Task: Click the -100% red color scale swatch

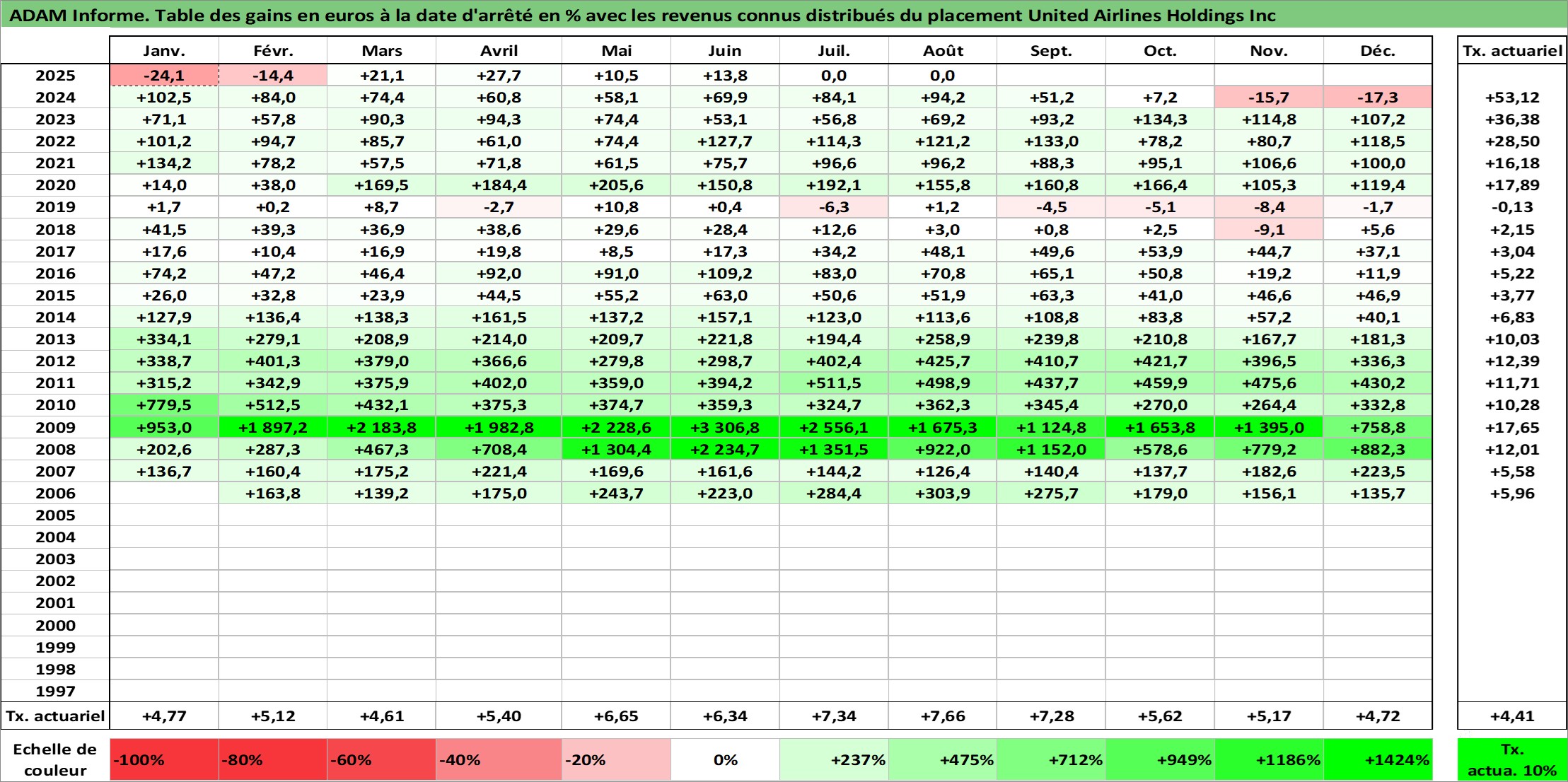Action: click(164, 760)
